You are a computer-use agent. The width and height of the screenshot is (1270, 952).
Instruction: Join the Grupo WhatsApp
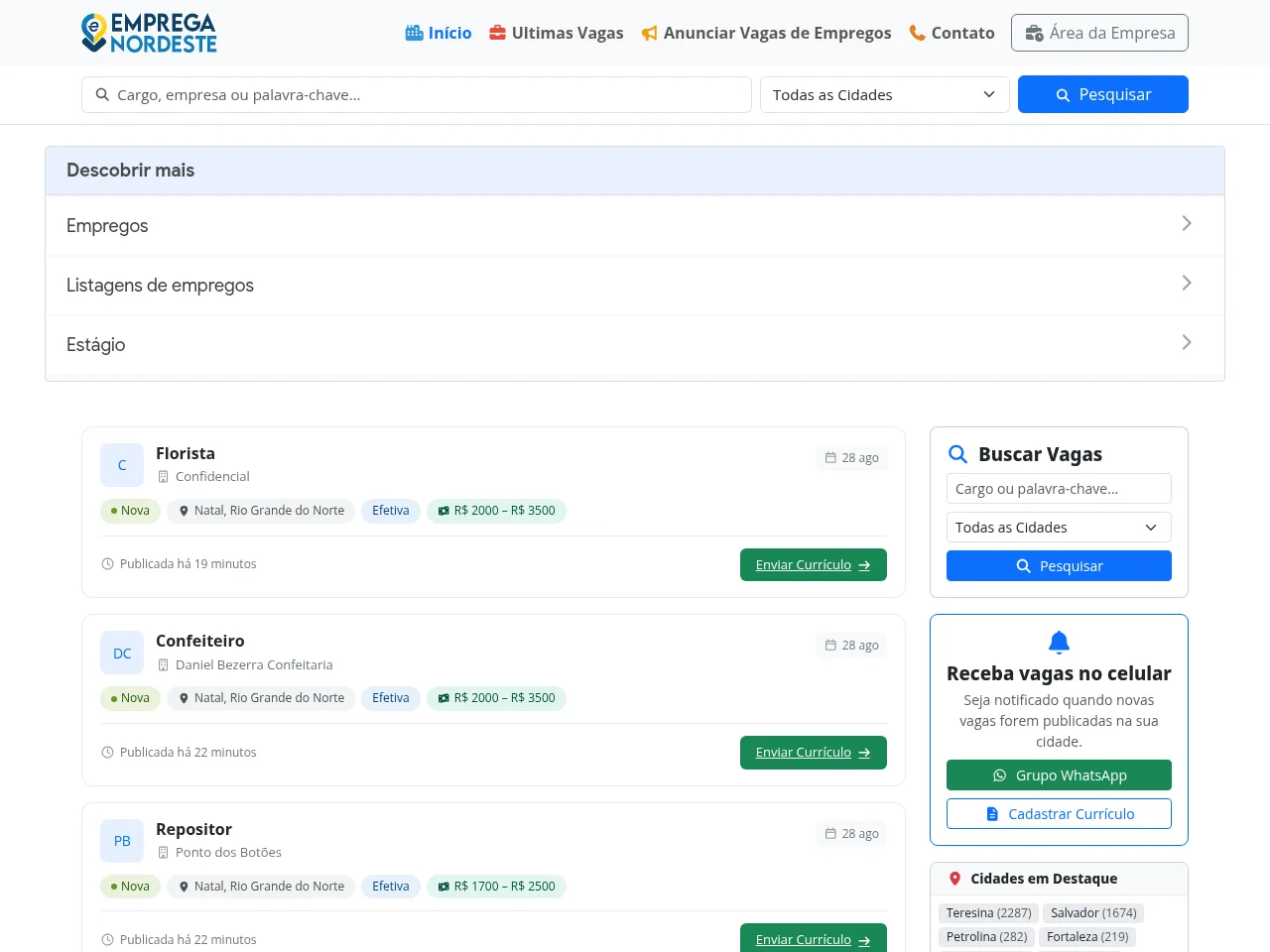[x=1059, y=775]
